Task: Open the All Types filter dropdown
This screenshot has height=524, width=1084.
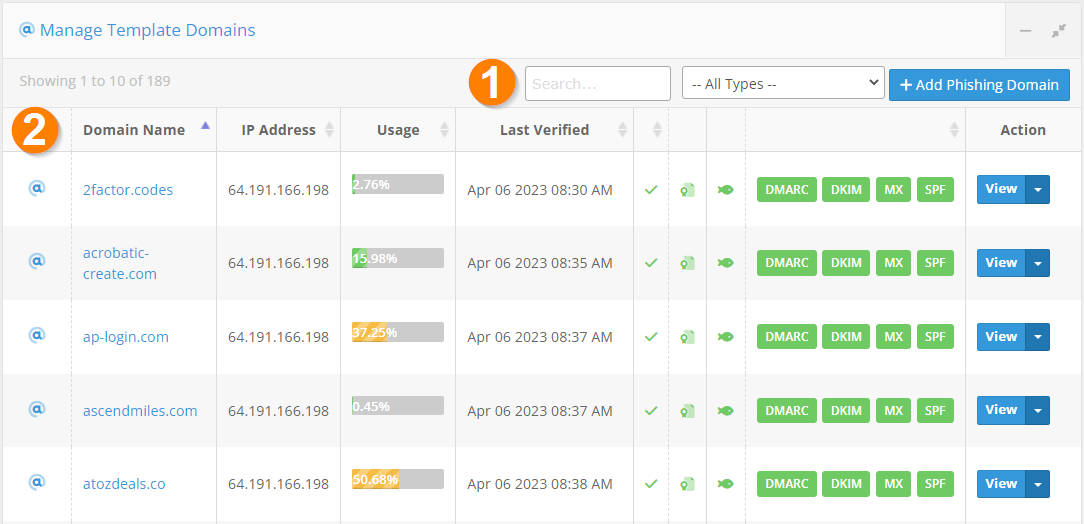Action: click(x=782, y=84)
